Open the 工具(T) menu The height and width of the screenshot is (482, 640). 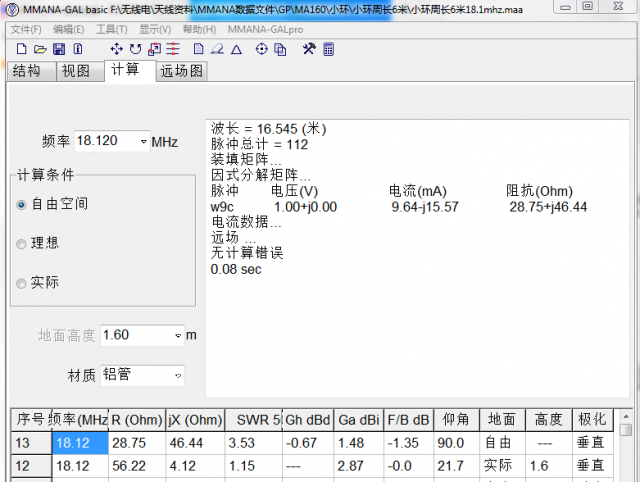tap(111, 29)
